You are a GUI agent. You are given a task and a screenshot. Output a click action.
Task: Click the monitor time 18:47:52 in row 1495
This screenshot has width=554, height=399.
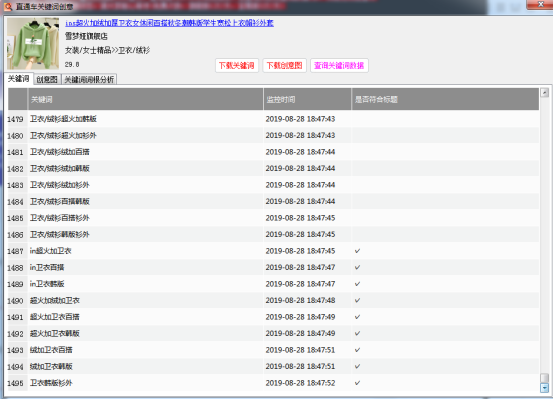click(300, 383)
